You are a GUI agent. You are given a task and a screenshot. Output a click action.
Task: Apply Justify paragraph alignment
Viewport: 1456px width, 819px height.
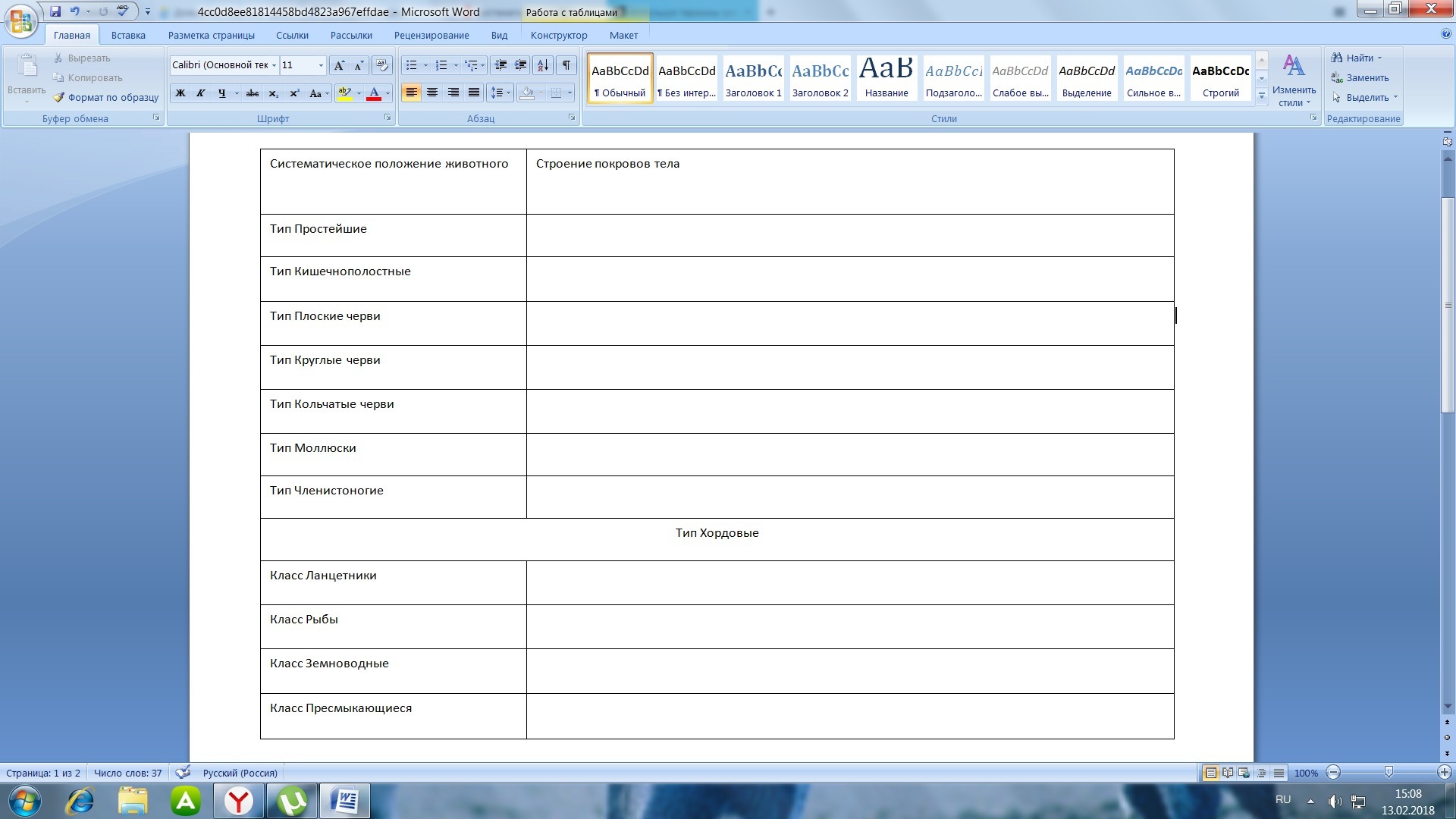pos(474,93)
